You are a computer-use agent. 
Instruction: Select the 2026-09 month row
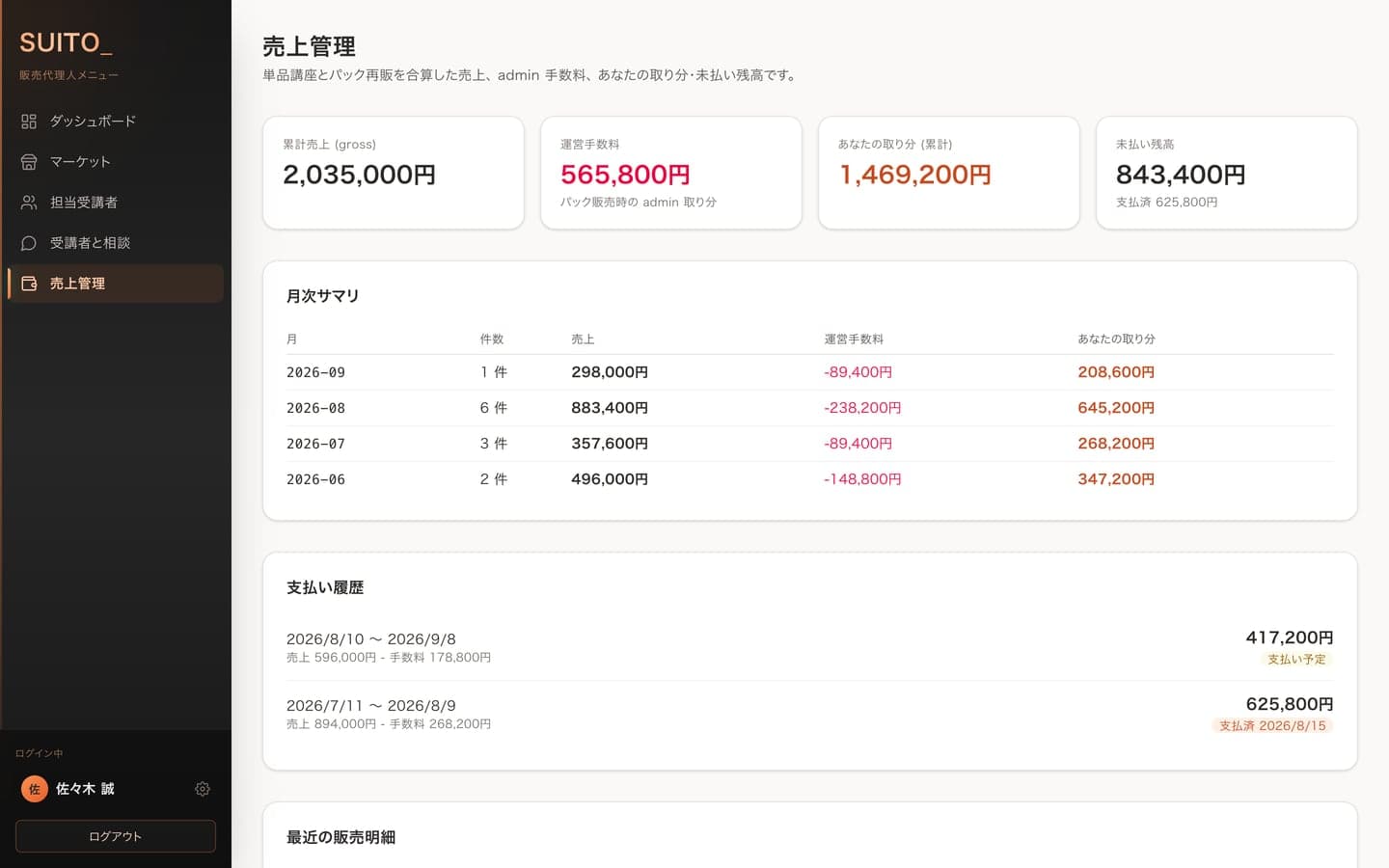tap(810, 372)
